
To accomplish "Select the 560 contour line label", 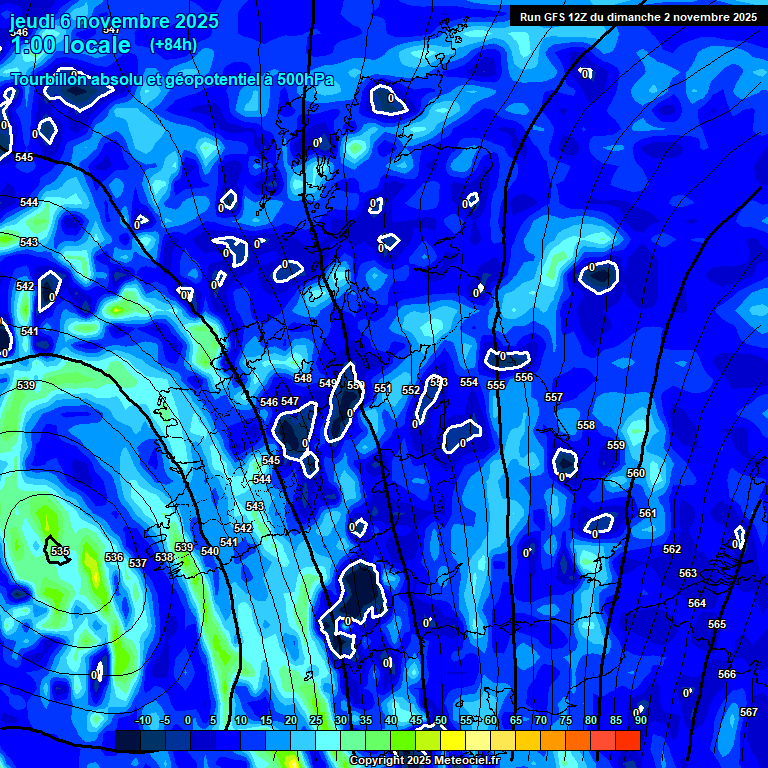I will pos(636,473).
